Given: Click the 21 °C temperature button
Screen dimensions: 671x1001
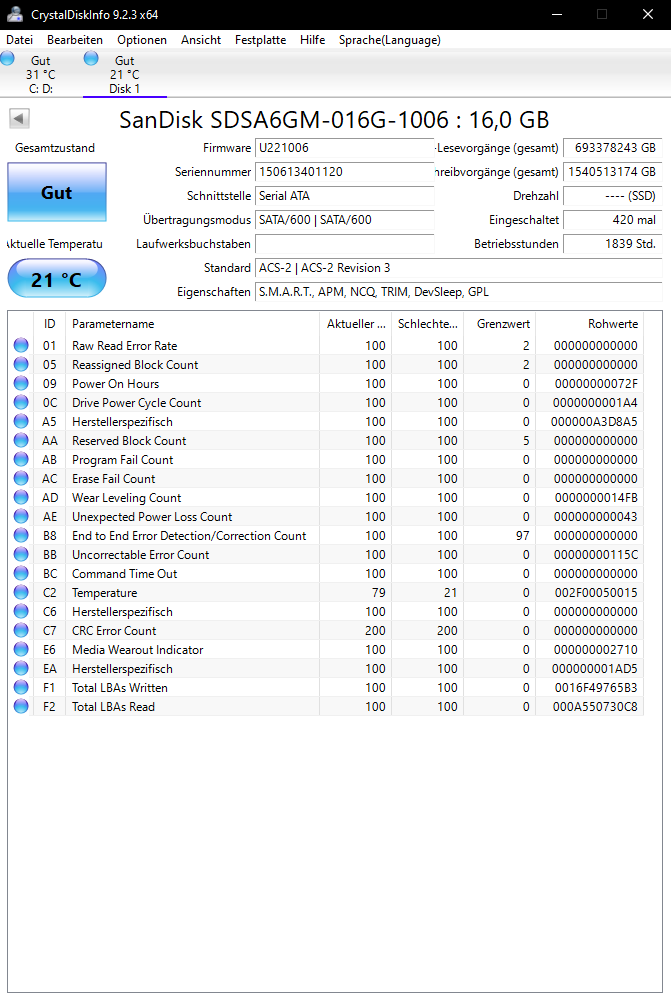Looking at the screenshot, I should pyautogui.click(x=57, y=279).
